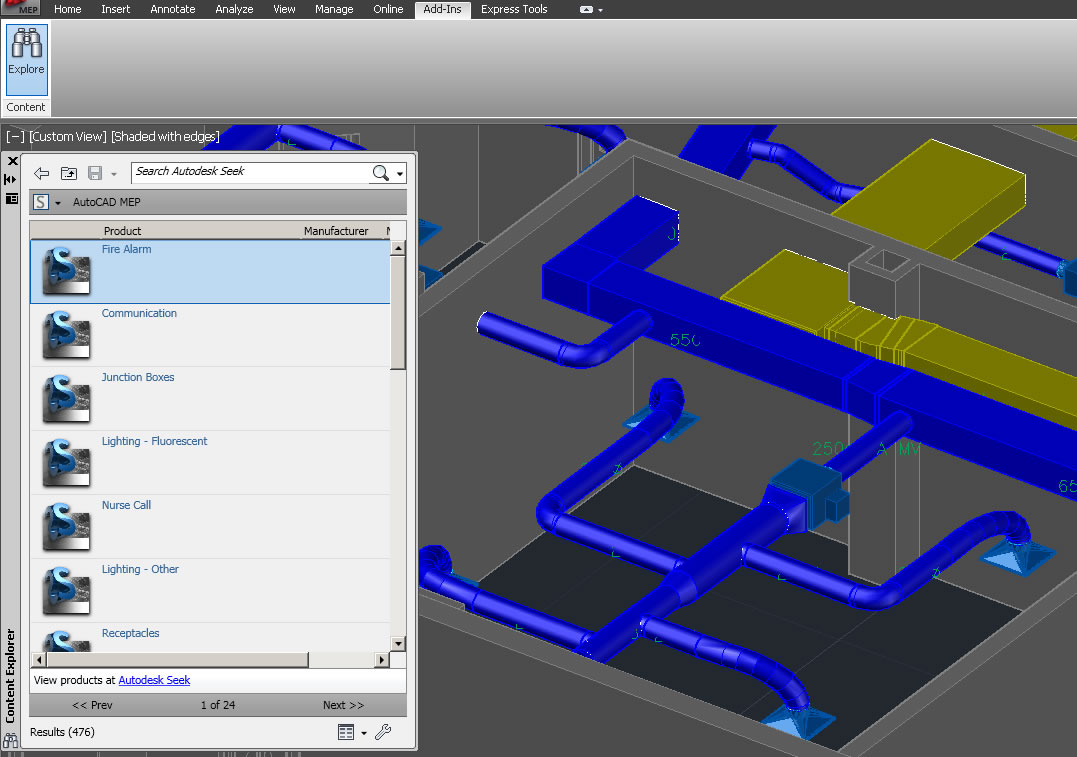Open the ribbon display options arrow
Viewport: 1077px width, 757px height.
tap(601, 10)
